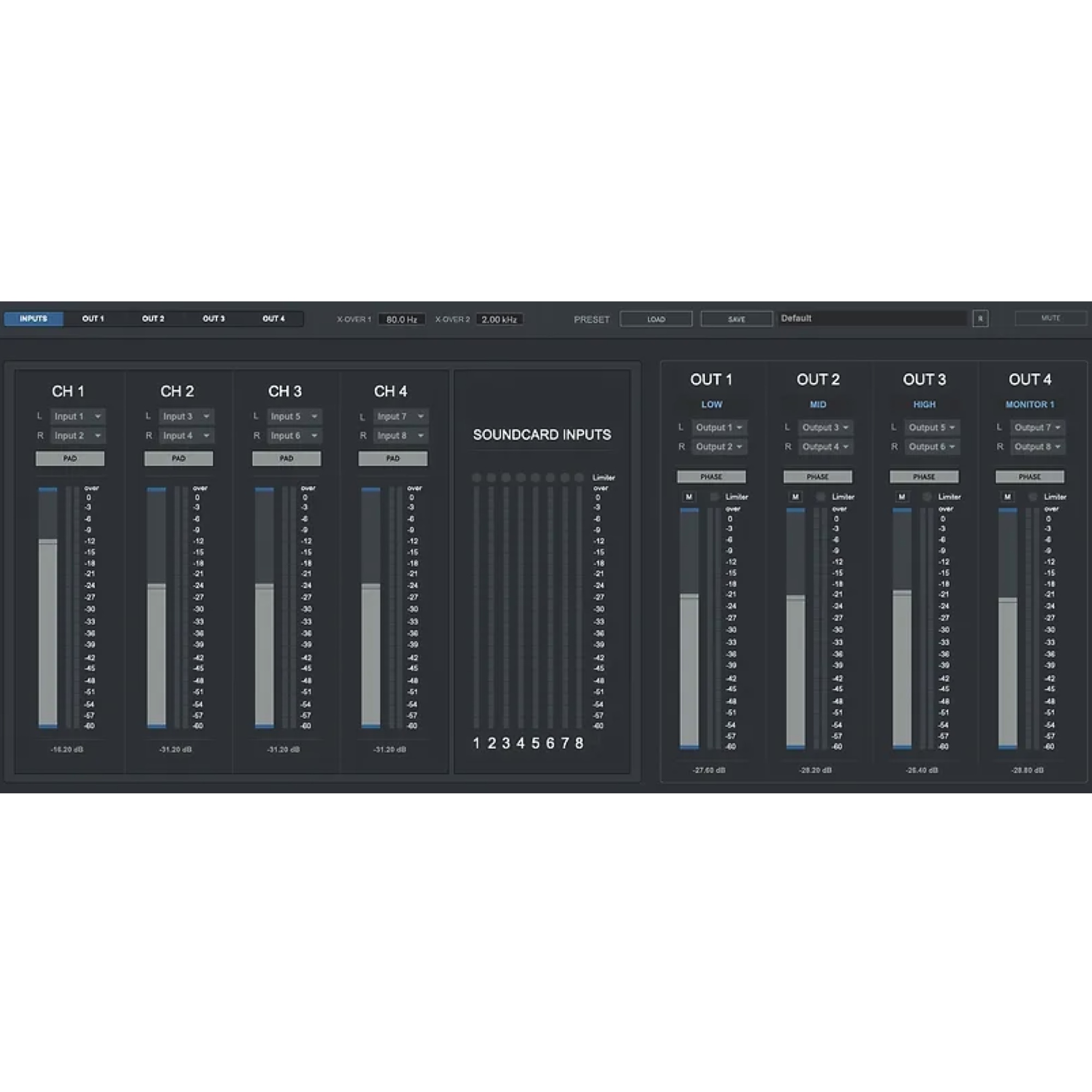Mute the MONITOR 1 output via M button
1092x1092 pixels.
pyautogui.click(x=1007, y=496)
